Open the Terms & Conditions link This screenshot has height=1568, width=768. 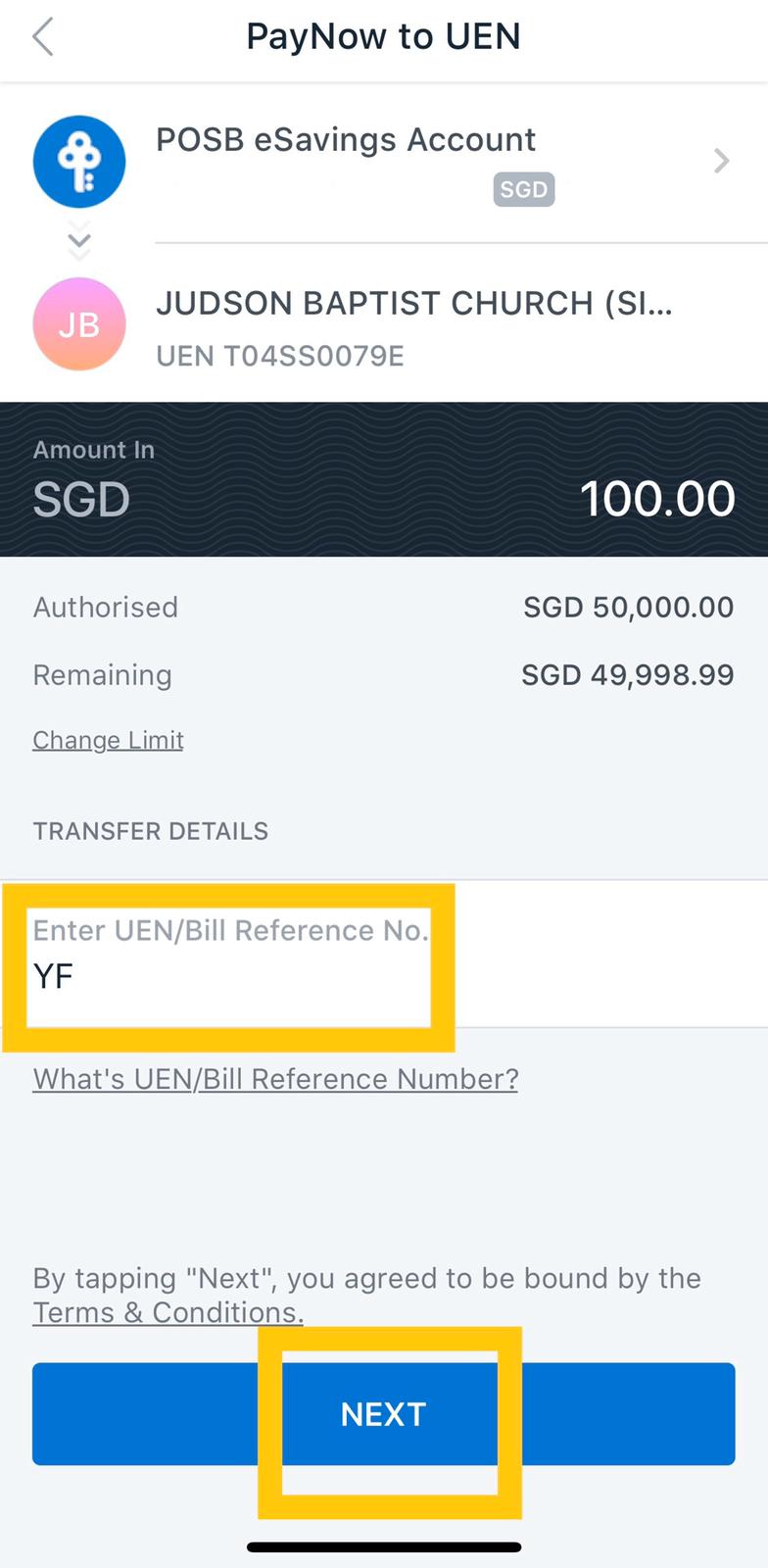[168, 1312]
